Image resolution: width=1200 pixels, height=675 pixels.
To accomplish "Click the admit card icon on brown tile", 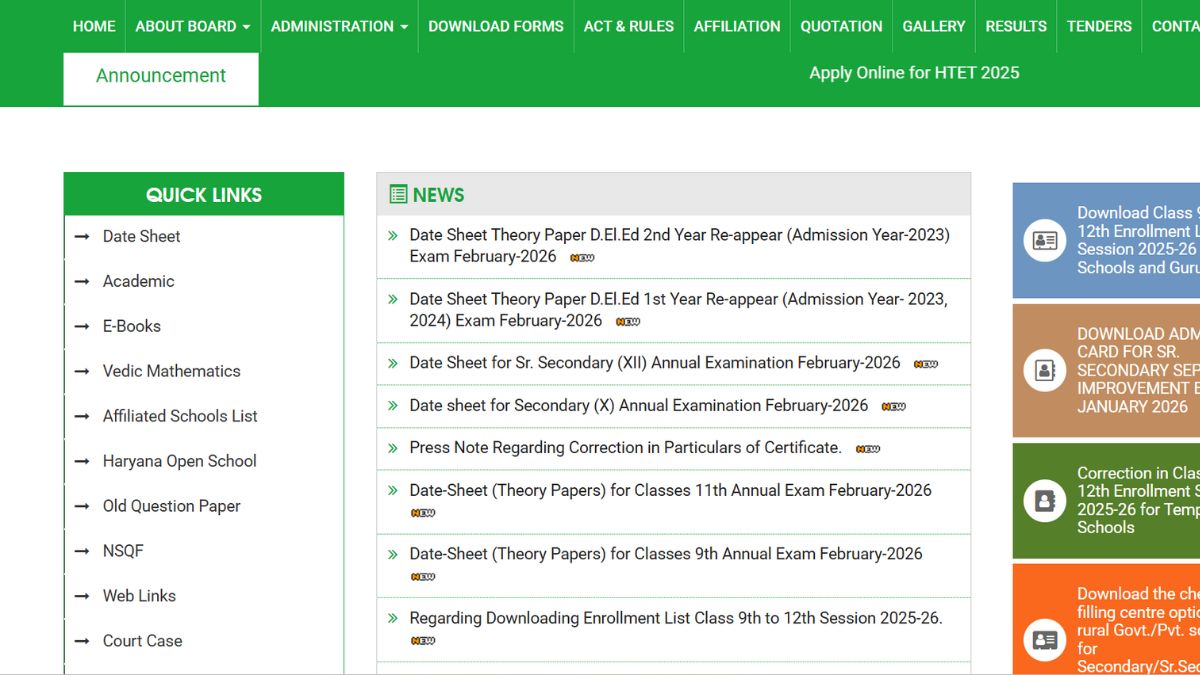I will click(1045, 370).
